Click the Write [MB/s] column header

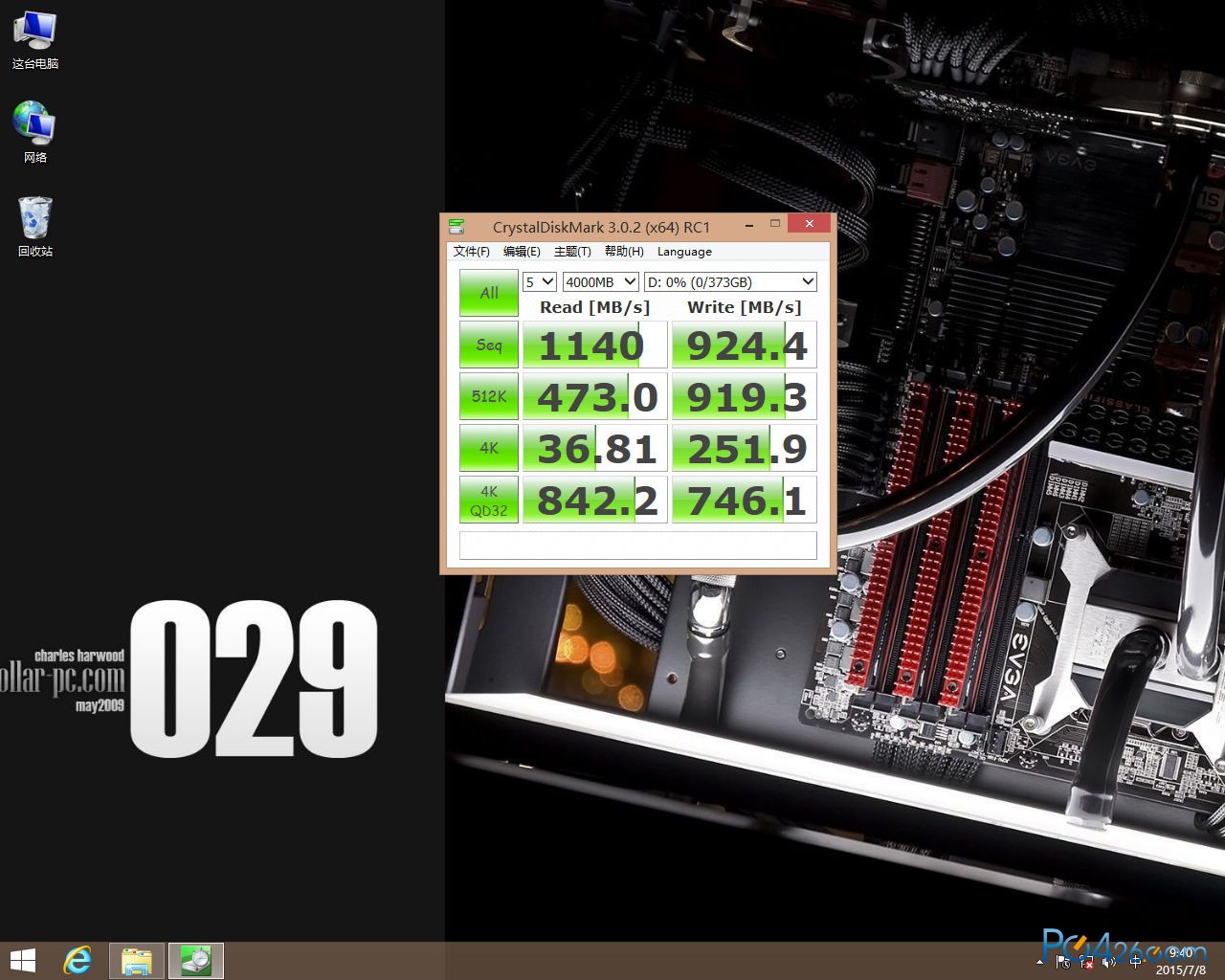click(x=745, y=307)
